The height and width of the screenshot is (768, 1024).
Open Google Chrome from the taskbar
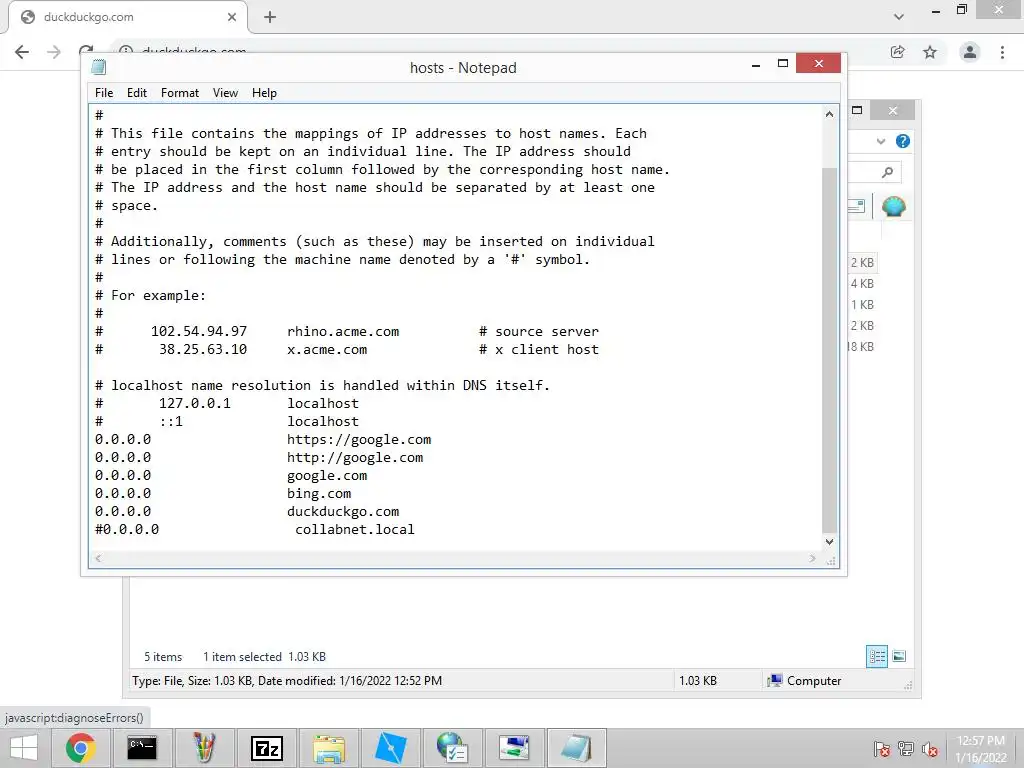(x=81, y=748)
